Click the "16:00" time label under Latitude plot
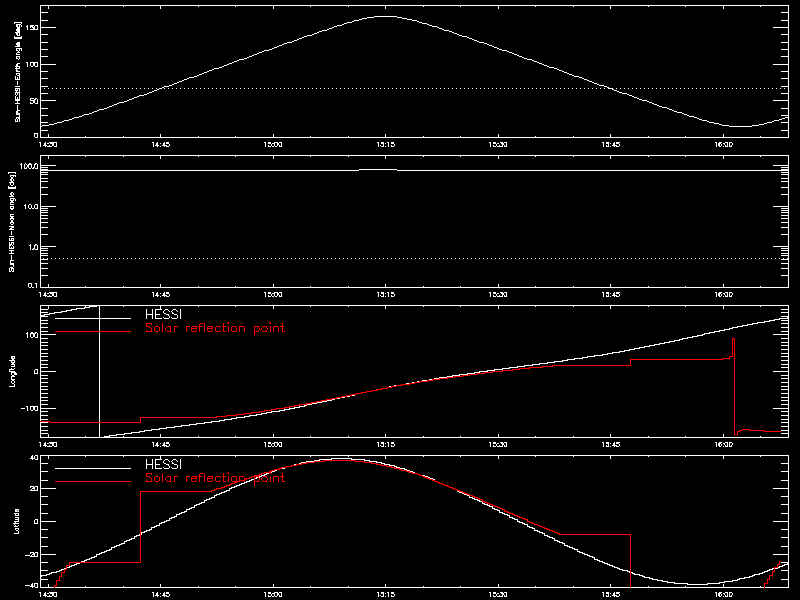This screenshot has width=800, height=600. click(723, 595)
